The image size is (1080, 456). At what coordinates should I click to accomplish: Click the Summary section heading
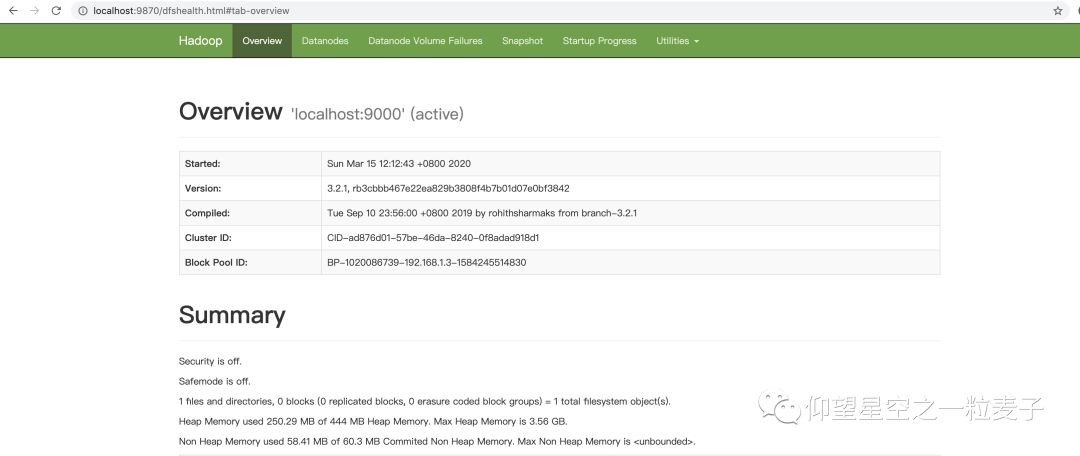pos(232,315)
